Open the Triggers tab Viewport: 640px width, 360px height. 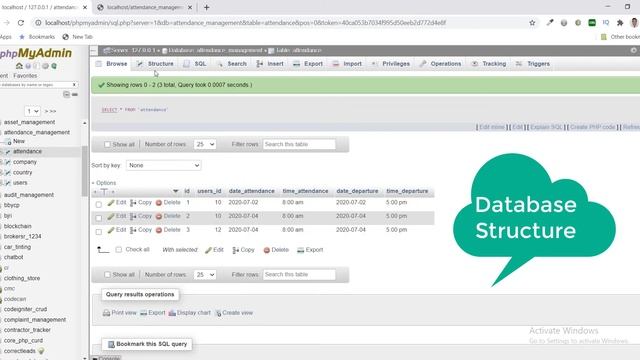[x=533, y=64]
